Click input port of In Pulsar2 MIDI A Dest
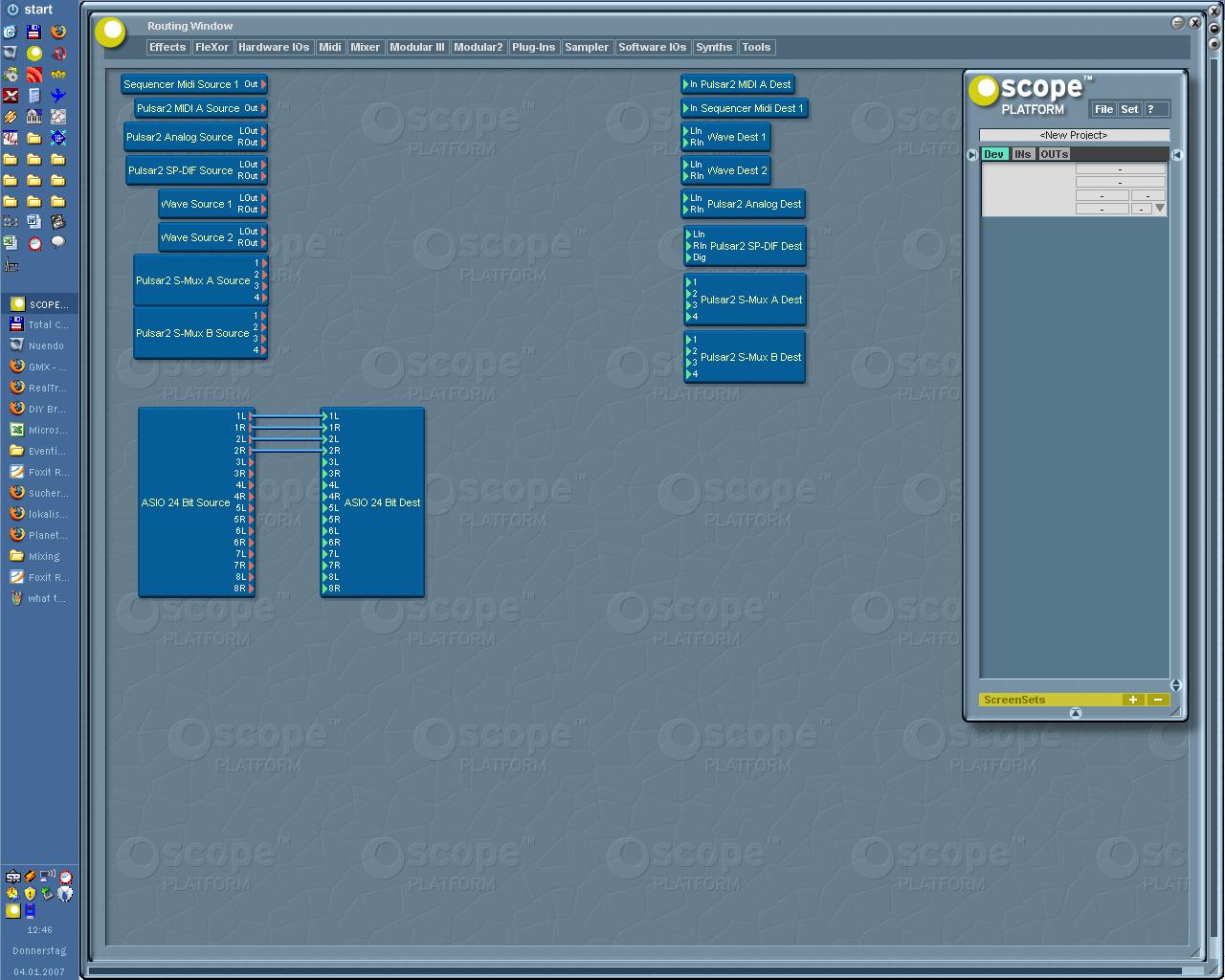Screen dimensions: 1225x980 coord(685,84)
